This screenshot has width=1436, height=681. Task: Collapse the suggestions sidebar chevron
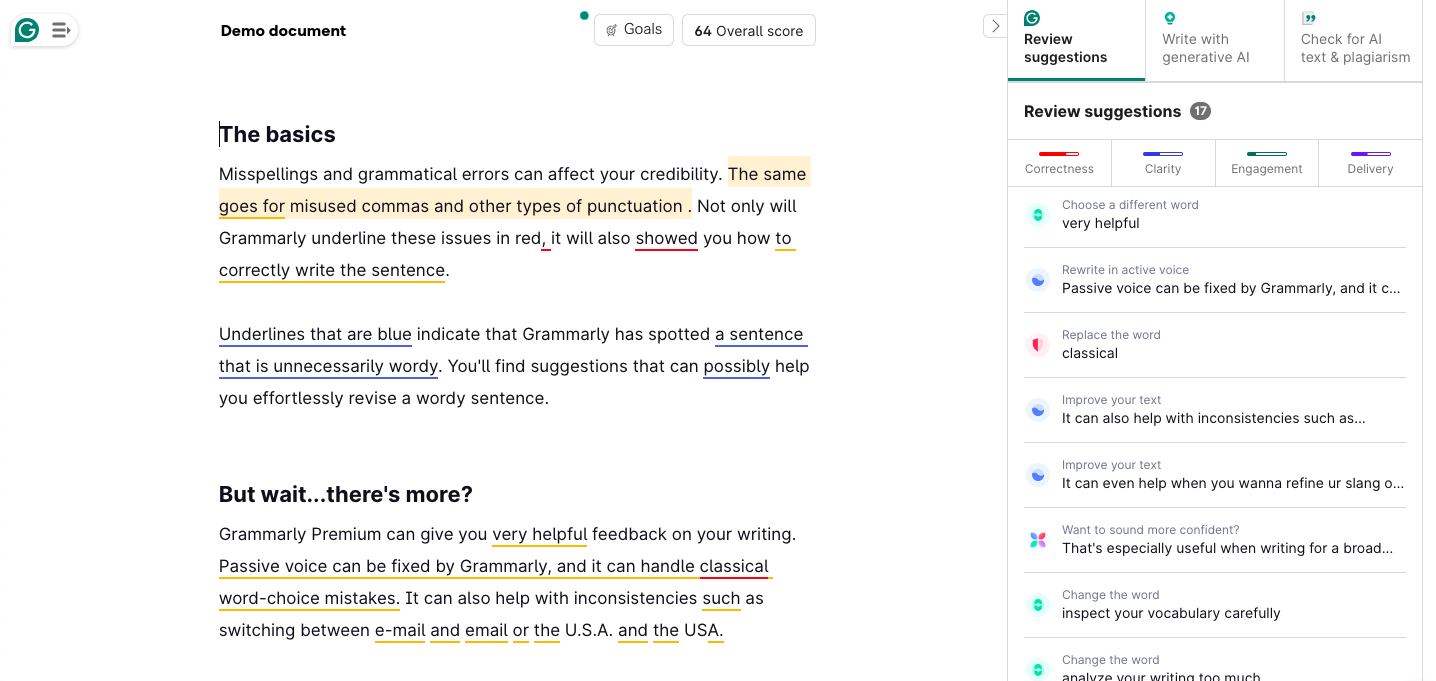click(995, 26)
